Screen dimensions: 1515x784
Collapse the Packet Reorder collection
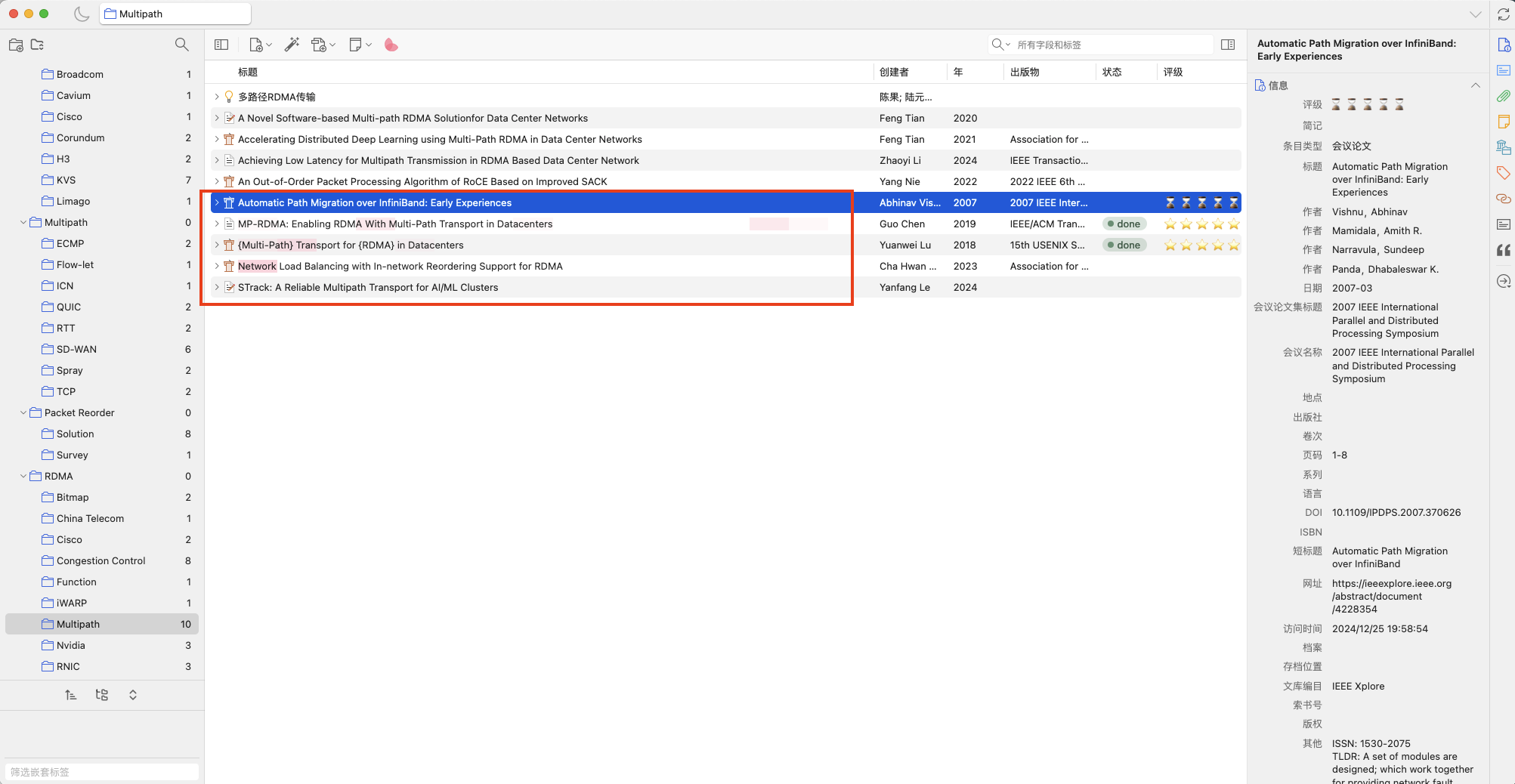(23, 412)
